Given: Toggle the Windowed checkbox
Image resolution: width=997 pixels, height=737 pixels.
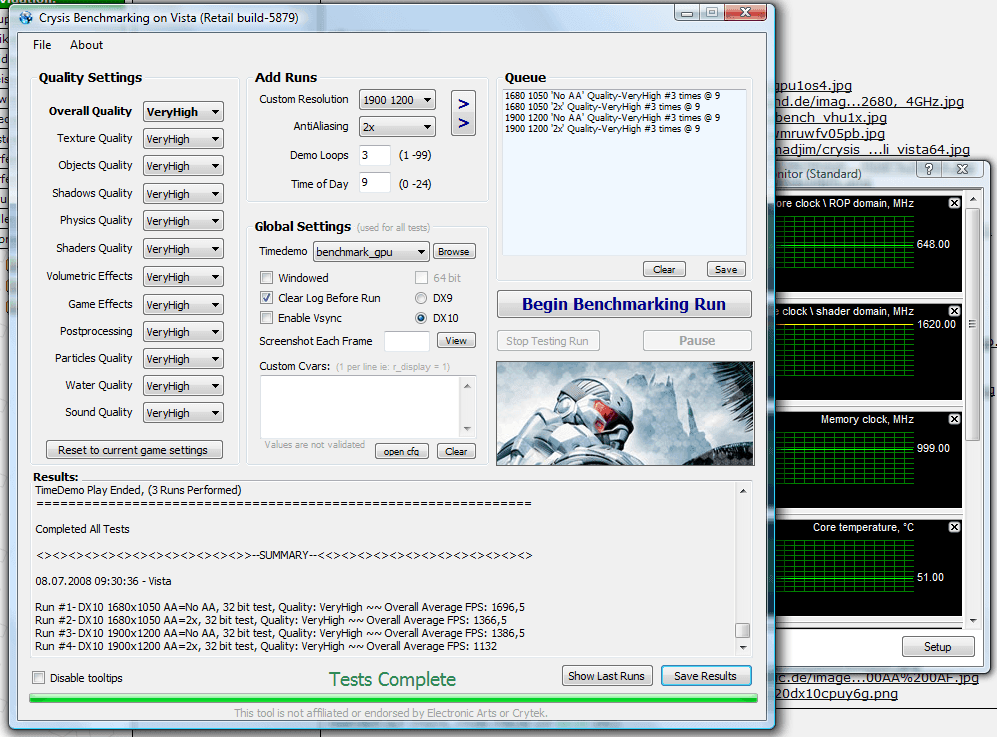Looking at the screenshot, I should pyautogui.click(x=266, y=278).
